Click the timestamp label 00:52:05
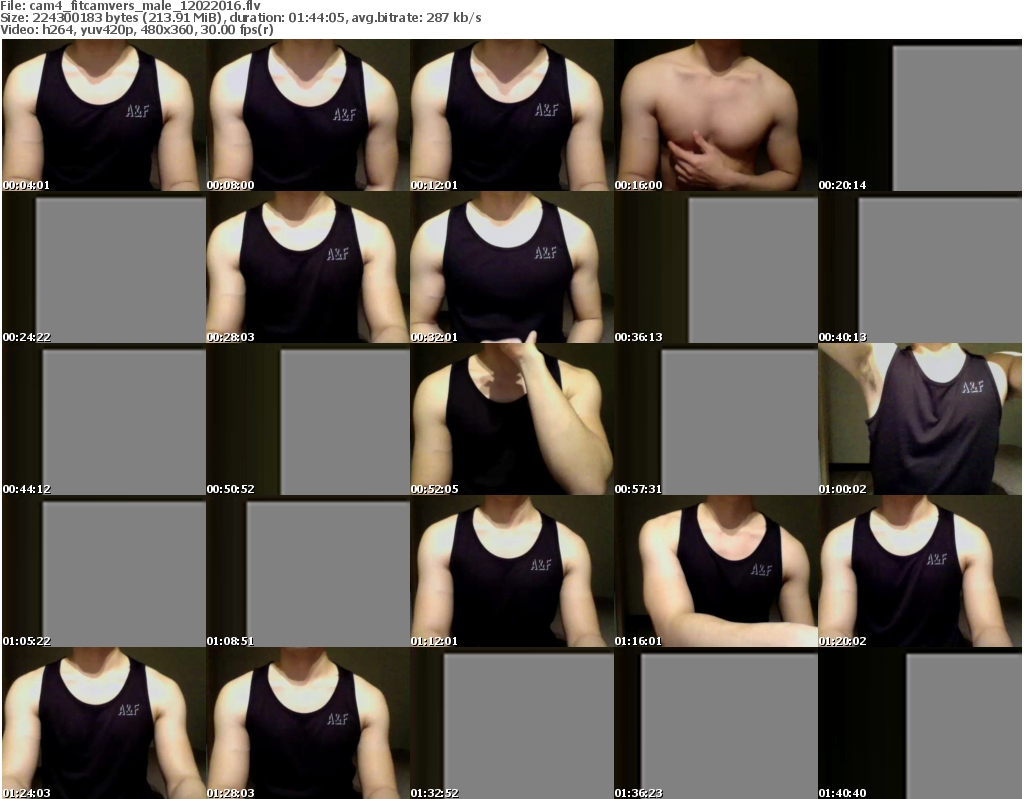The height and width of the screenshot is (799, 1024). point(434,489)
